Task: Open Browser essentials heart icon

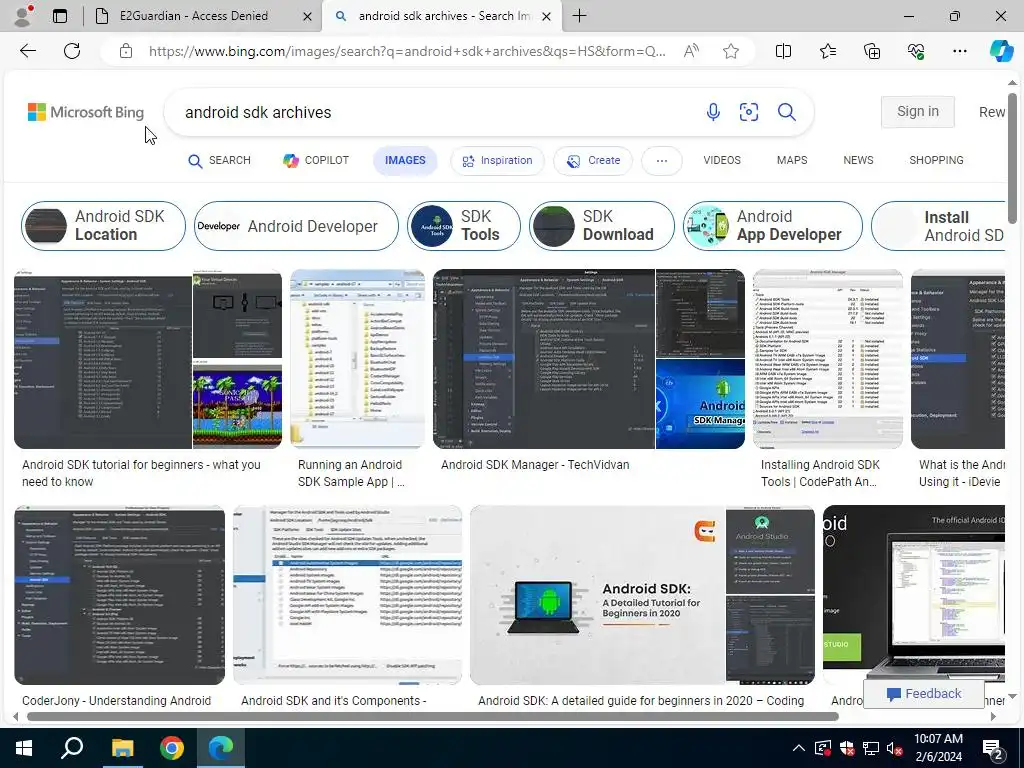Action: (916, 51)
